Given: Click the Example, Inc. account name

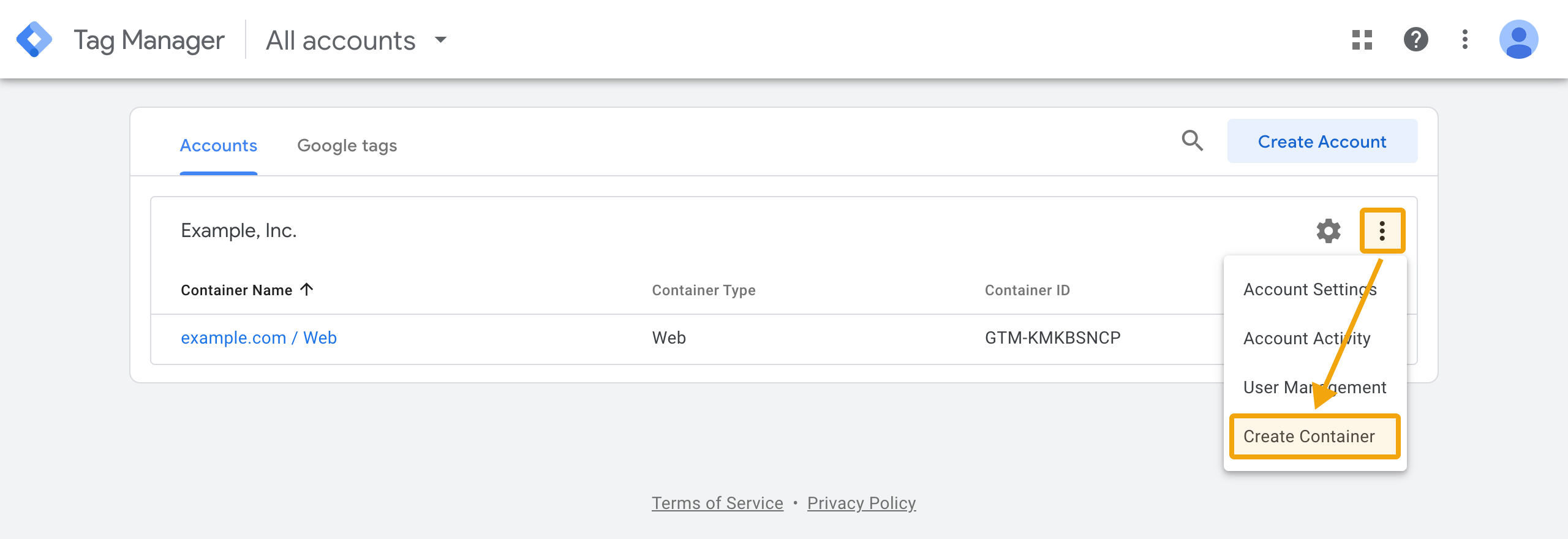Looking at the screenshot, I should (239, 230).
